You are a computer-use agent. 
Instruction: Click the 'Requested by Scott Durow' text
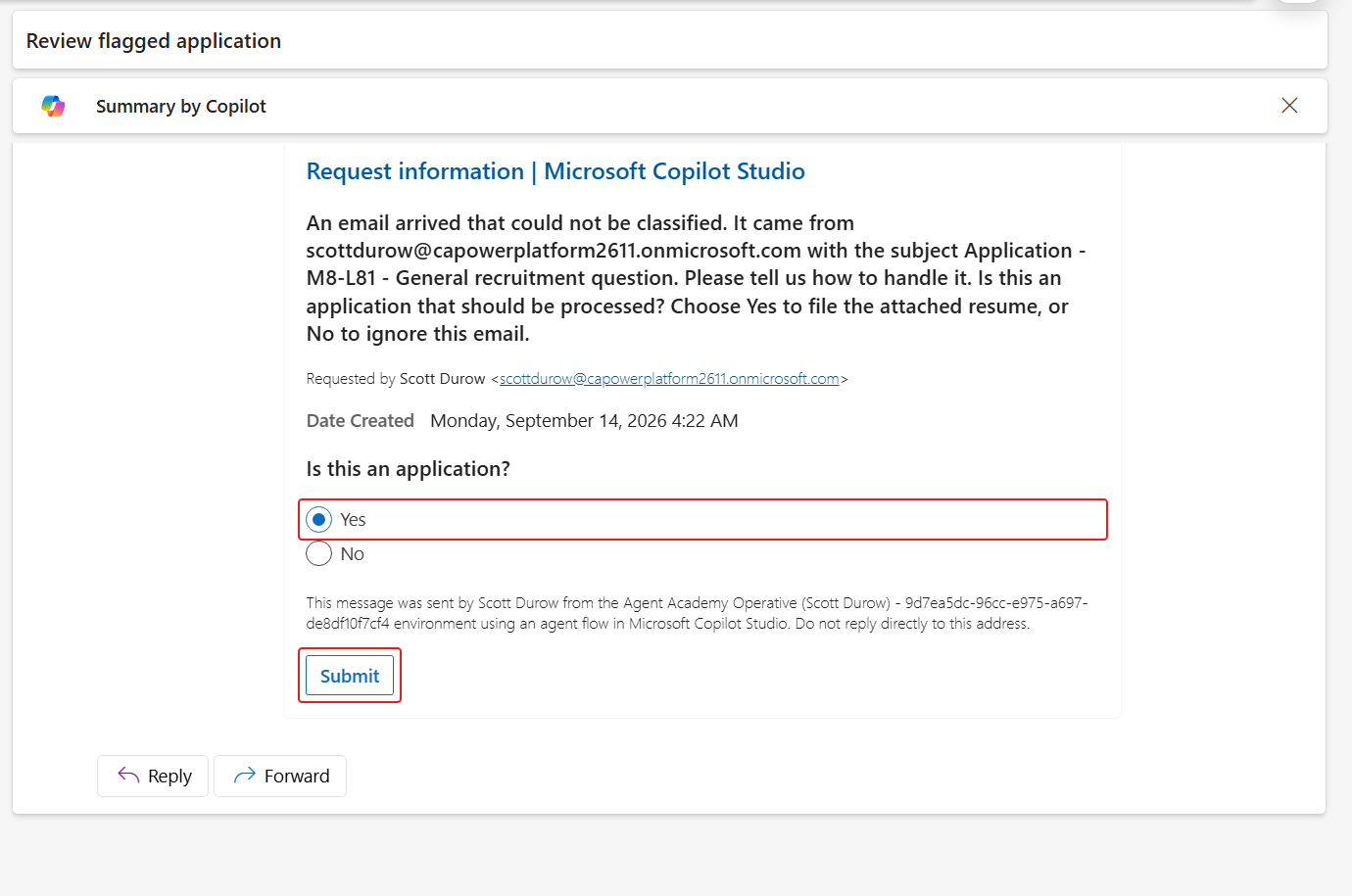[x=396, y=379]
